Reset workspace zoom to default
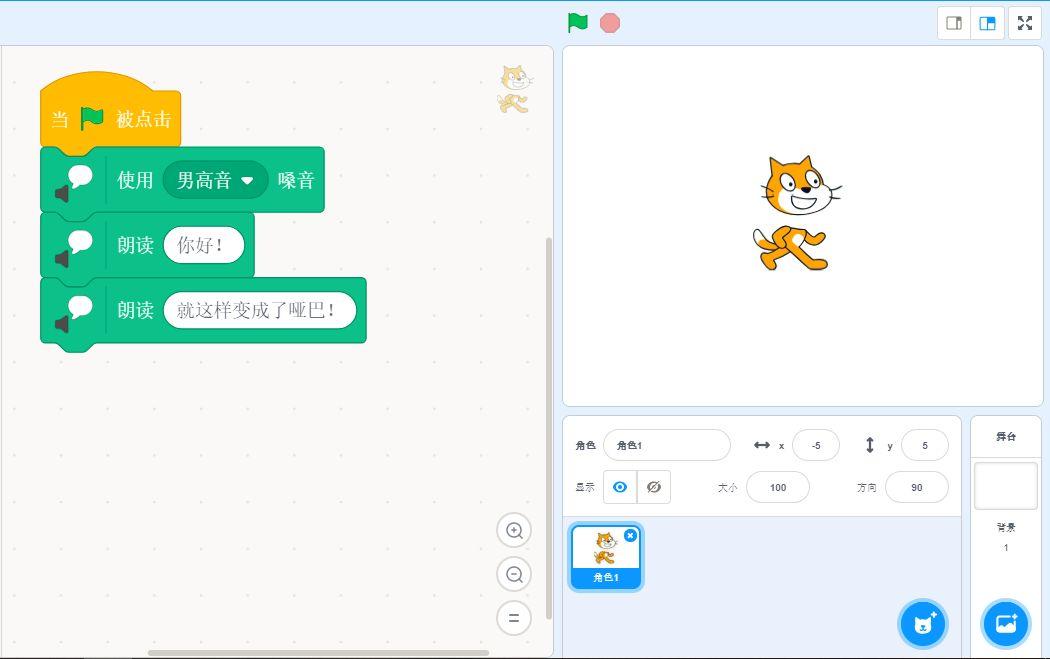The height and width of the screenshot is (659, 1050). tap(514, 618)
